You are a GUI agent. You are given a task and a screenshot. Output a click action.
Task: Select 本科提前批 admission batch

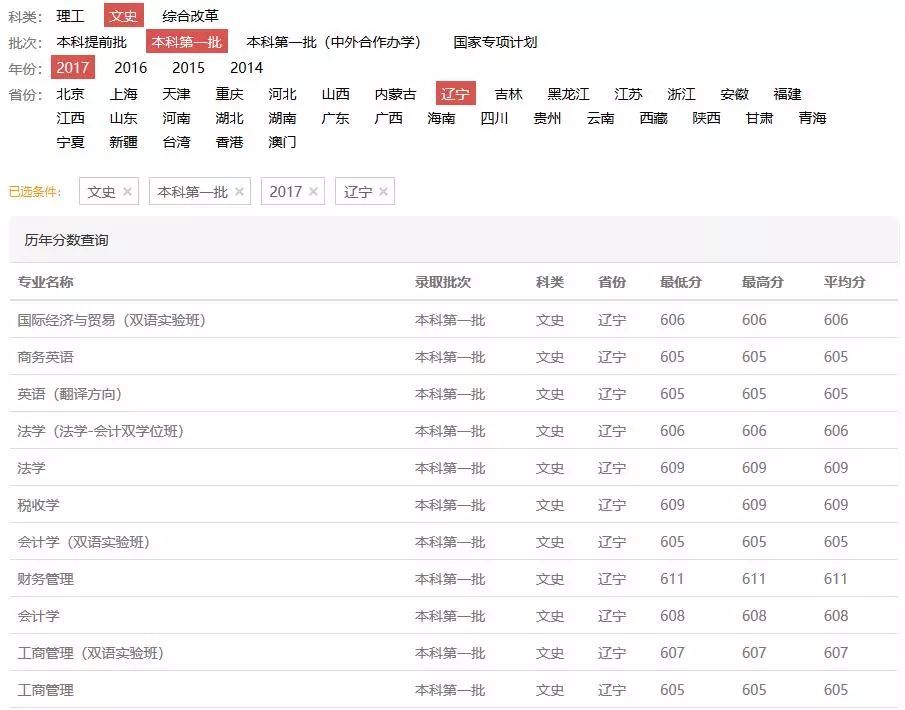click(91, 42)
